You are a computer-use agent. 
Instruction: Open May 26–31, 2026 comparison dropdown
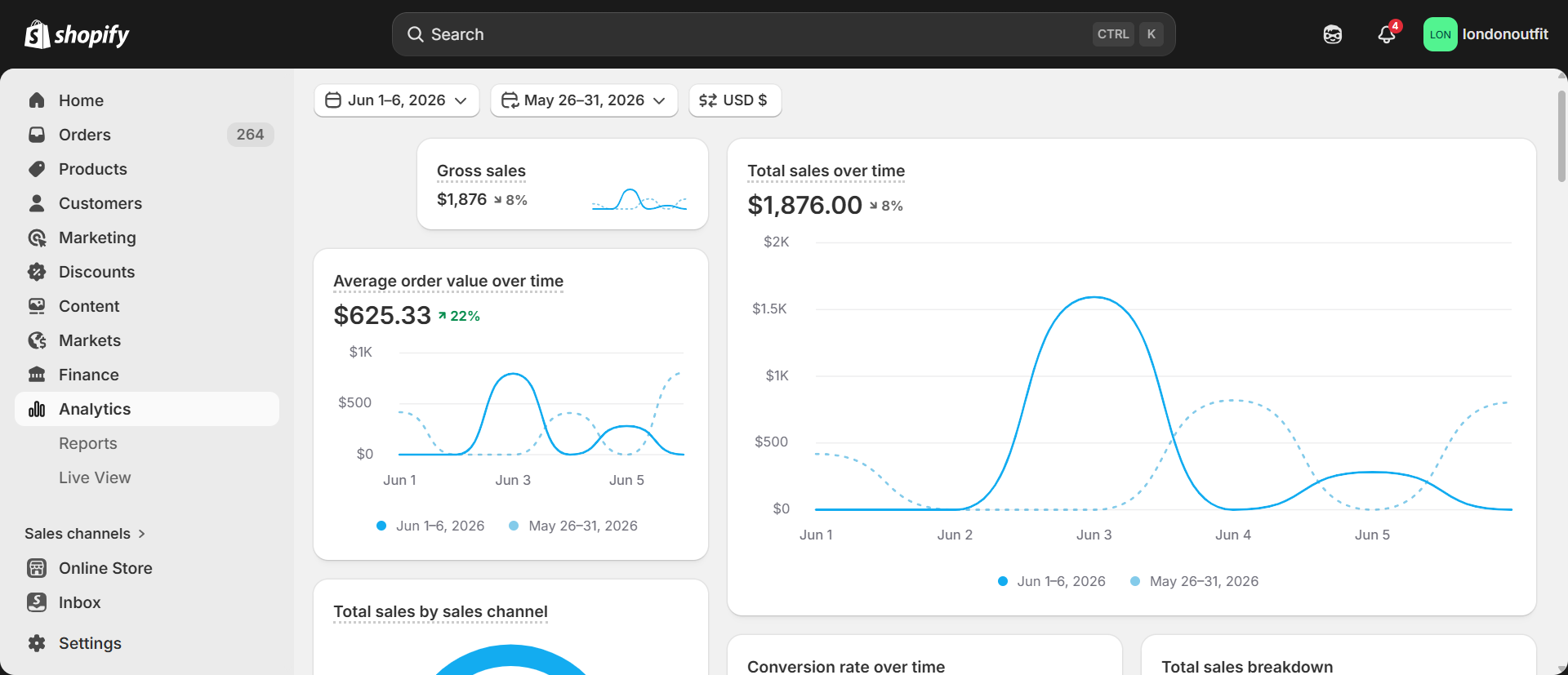click(584, 100)
